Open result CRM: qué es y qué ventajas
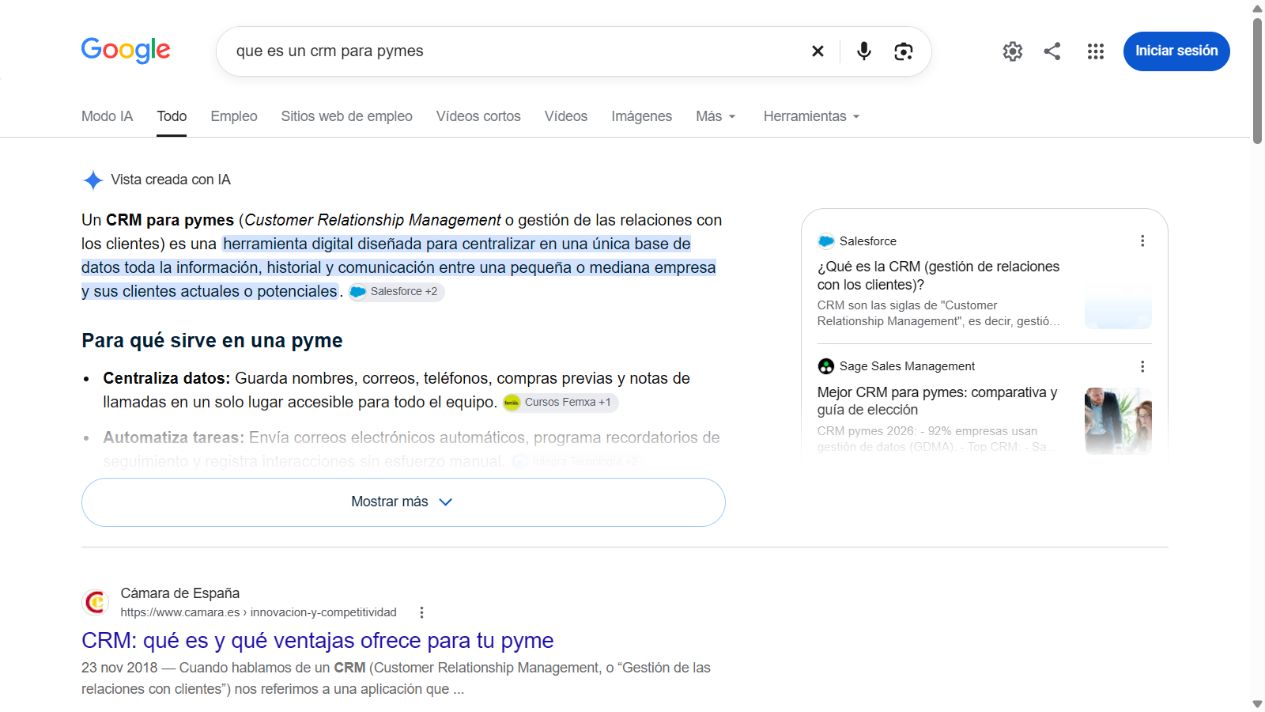The height and width of the screenshot is (712, 1265). coord(317,640)
